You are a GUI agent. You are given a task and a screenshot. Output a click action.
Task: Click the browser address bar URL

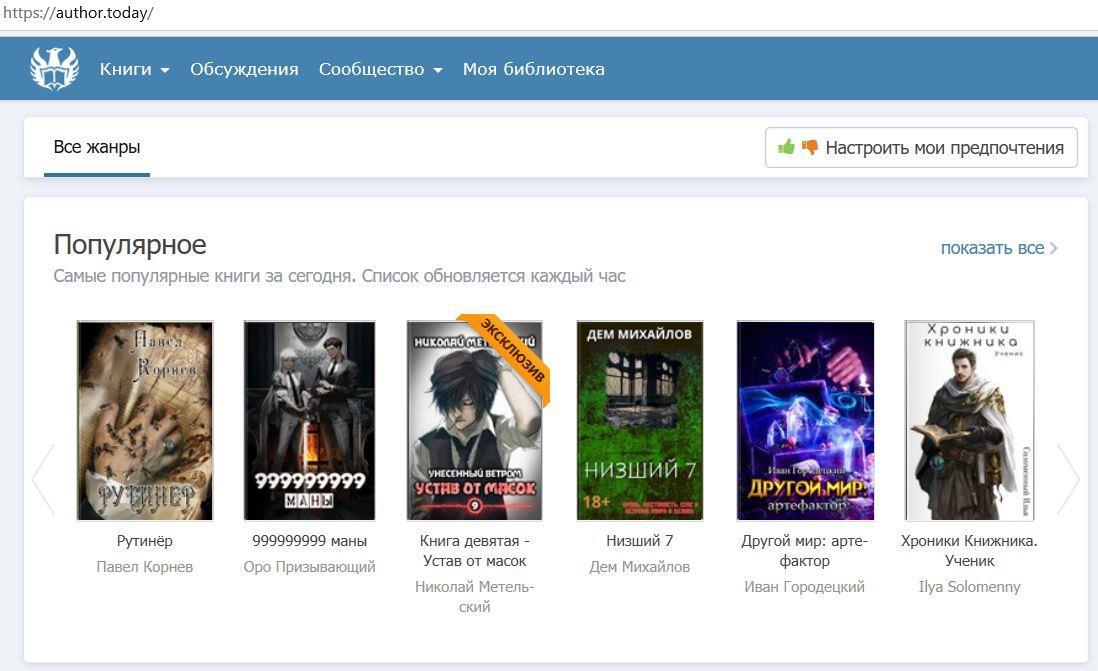(78, 14)
